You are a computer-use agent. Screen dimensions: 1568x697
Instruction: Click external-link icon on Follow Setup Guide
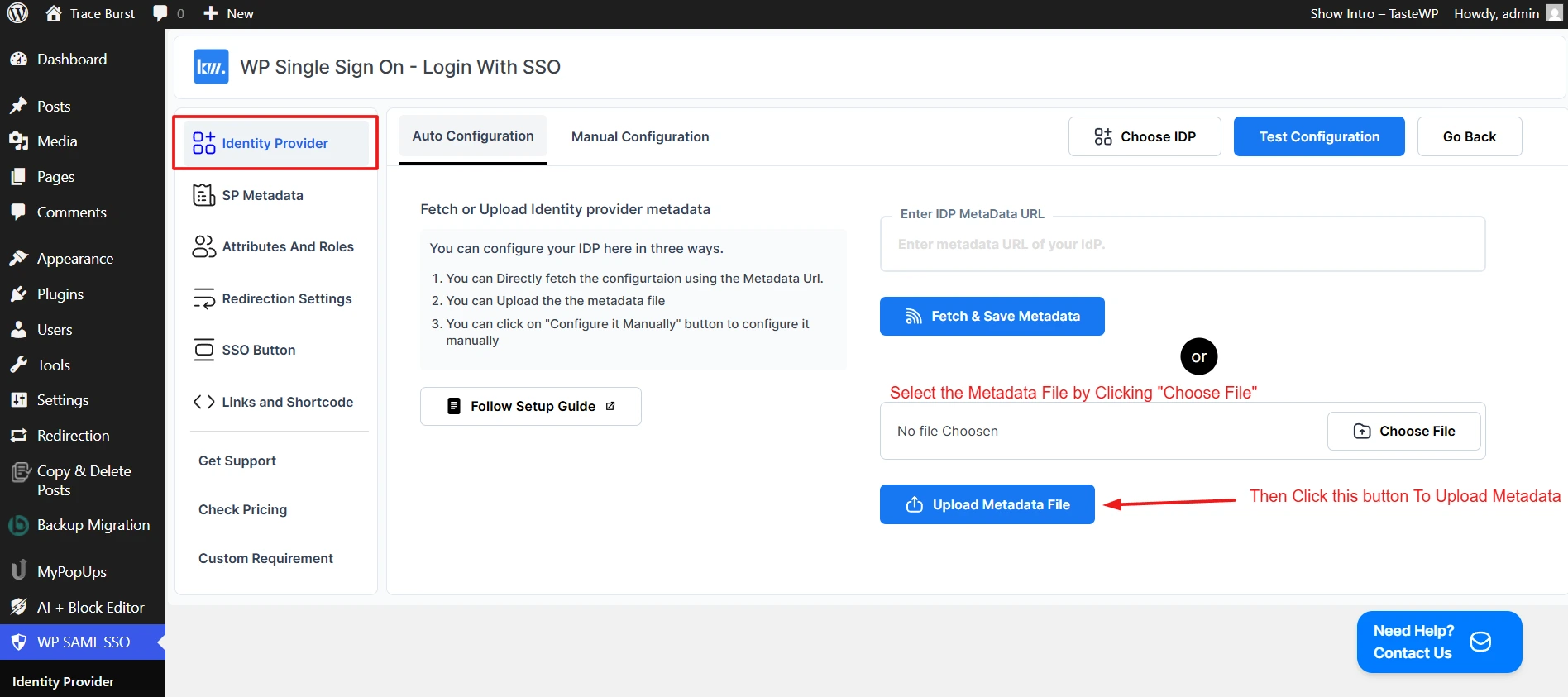coord(610,406)
